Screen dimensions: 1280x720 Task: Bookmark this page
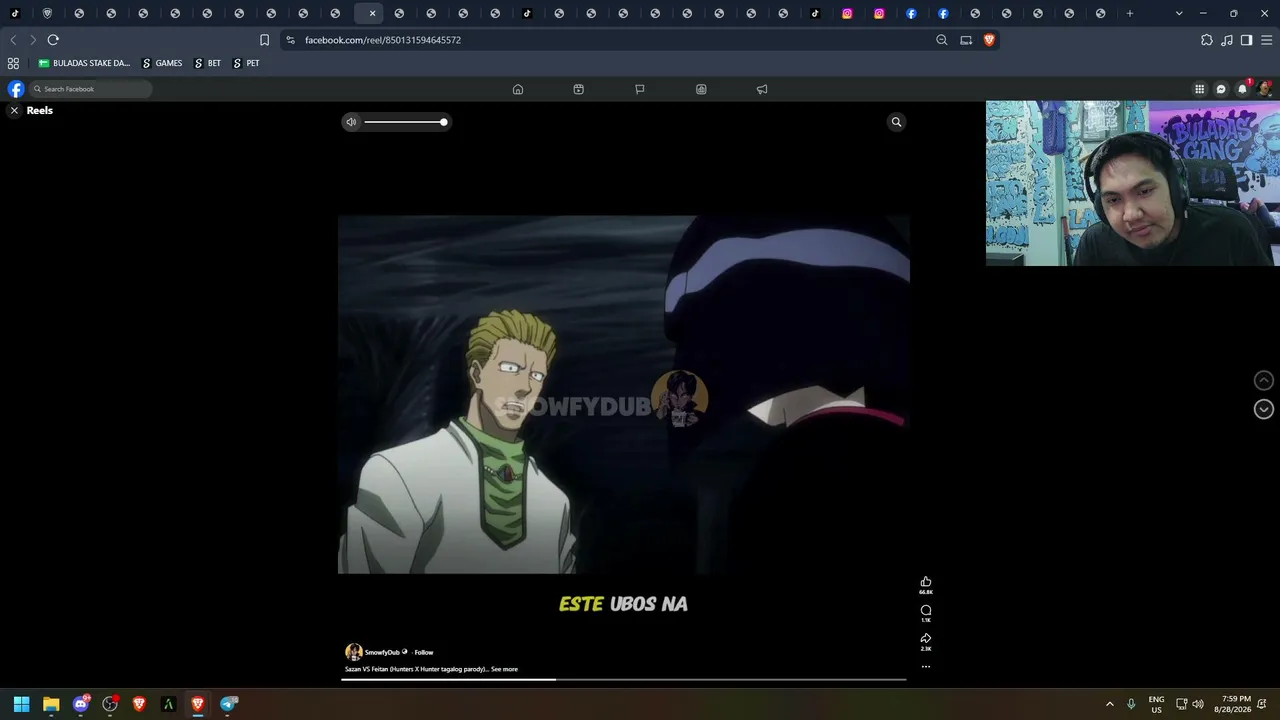click(x=264, y=40)
